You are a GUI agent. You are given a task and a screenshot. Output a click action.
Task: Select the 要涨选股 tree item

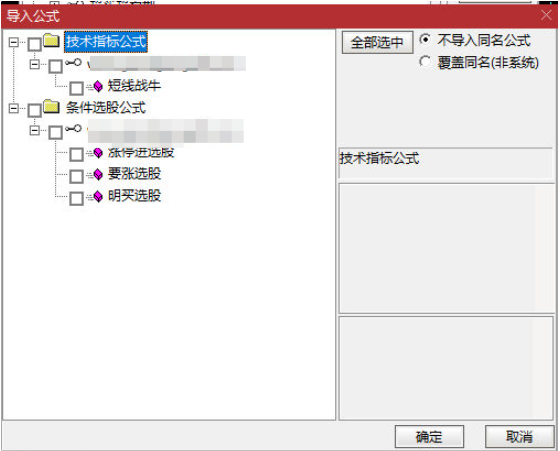[x=134, y=174]
